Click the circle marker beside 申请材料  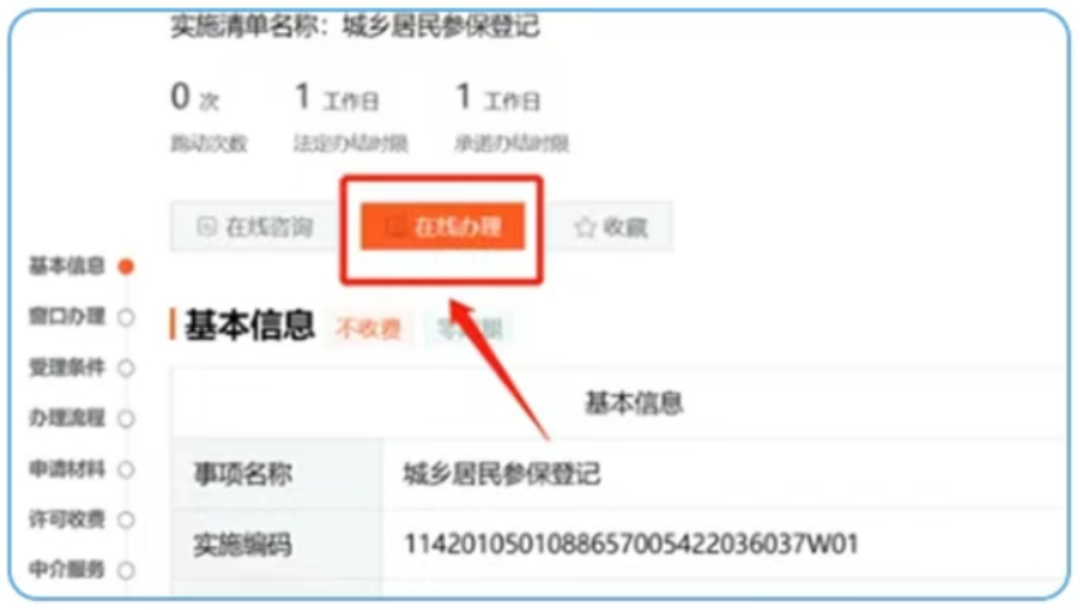126,470
